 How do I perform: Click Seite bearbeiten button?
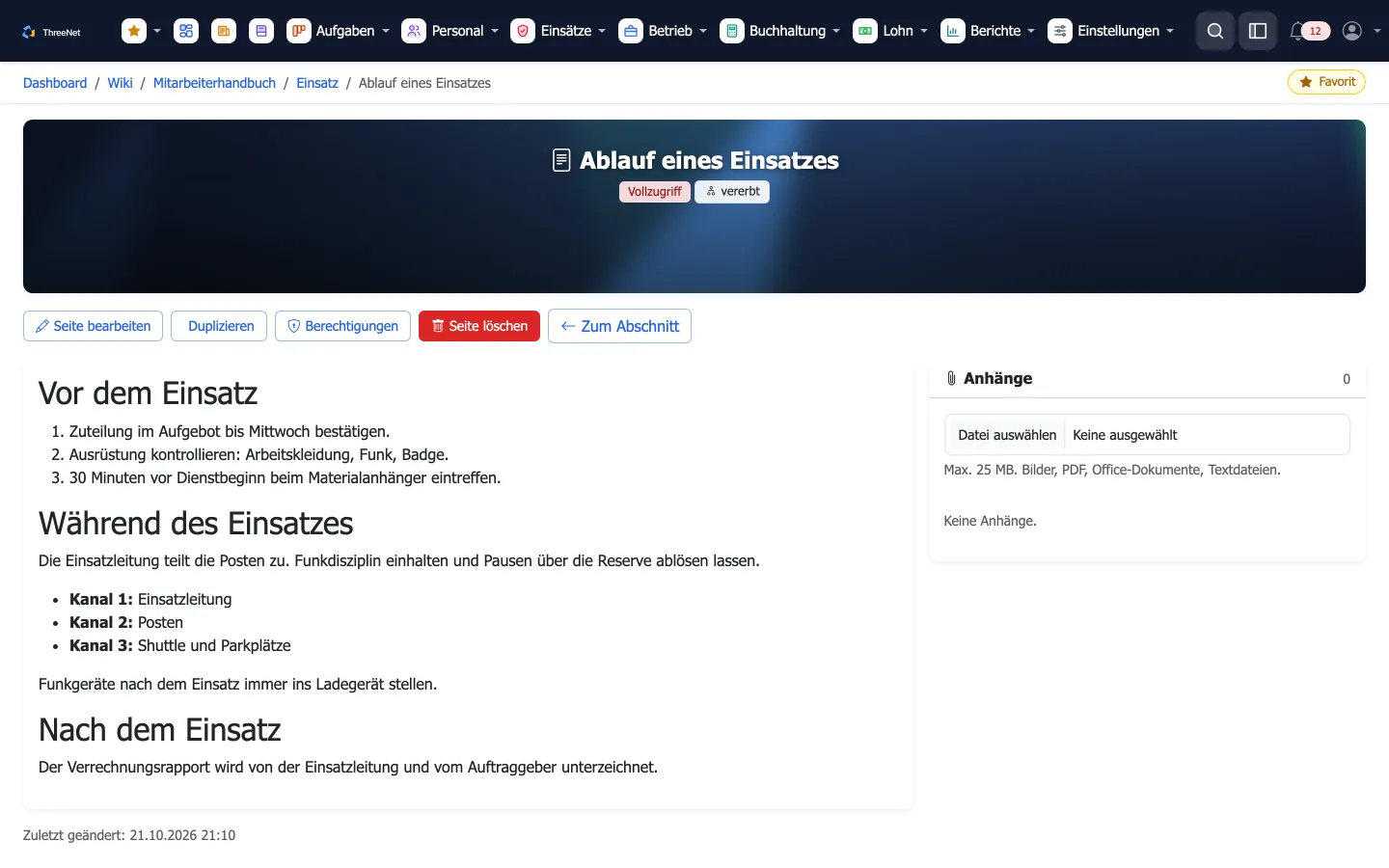tap(94, 326)
